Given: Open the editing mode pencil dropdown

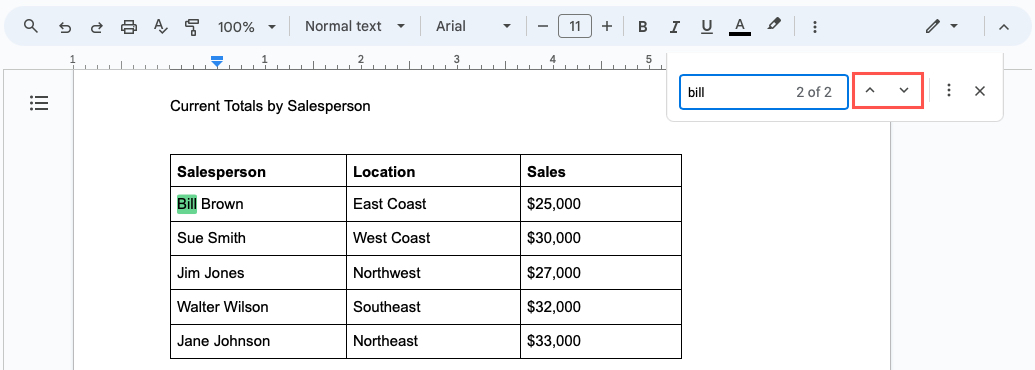Looking at the screenshot, I should (x=942, y=26).
